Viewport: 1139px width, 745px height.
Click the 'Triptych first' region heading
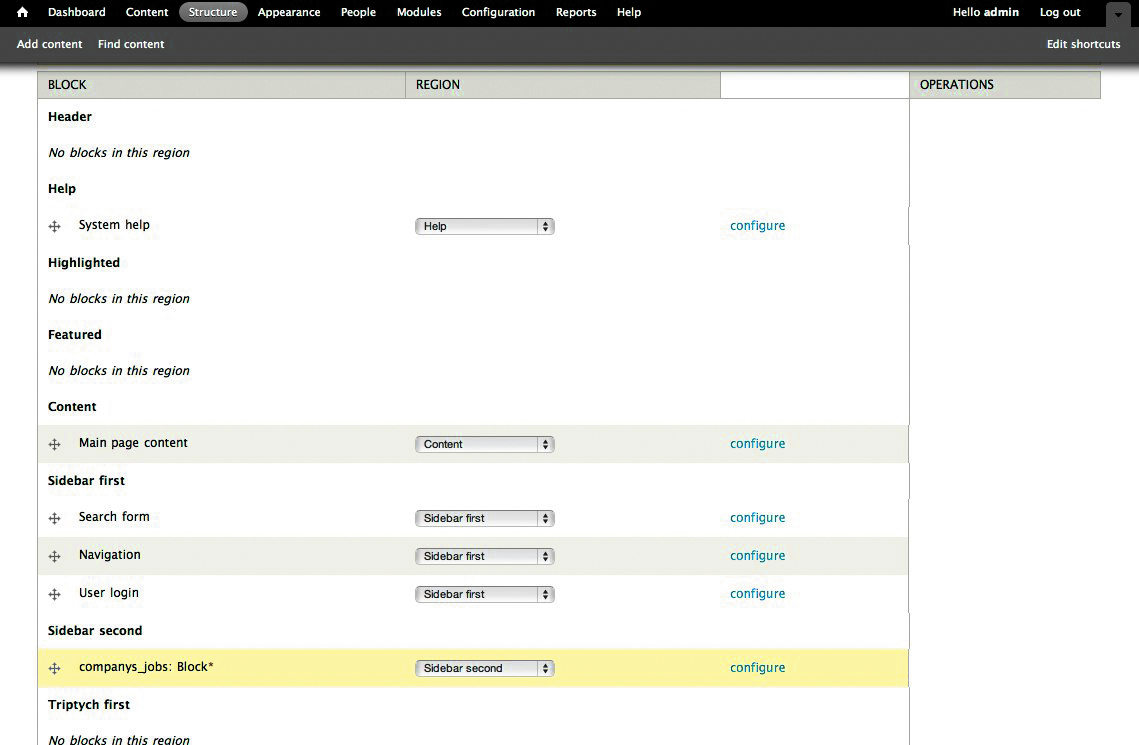click(89, 705)
